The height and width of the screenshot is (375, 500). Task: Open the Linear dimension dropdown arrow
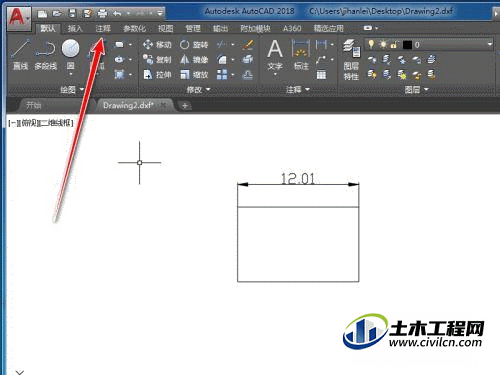[x=332, y=44]
